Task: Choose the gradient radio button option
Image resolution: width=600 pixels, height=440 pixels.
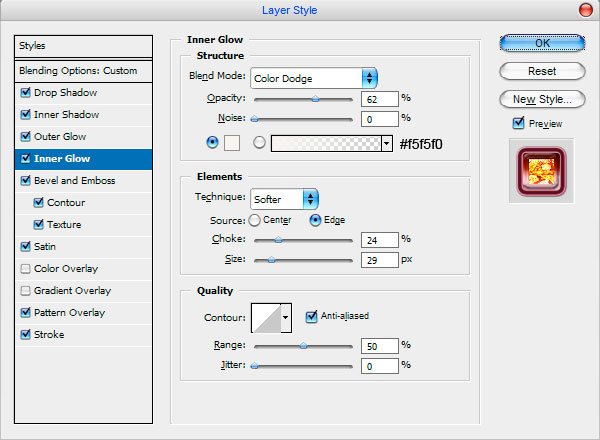Action: coord(259,143)
